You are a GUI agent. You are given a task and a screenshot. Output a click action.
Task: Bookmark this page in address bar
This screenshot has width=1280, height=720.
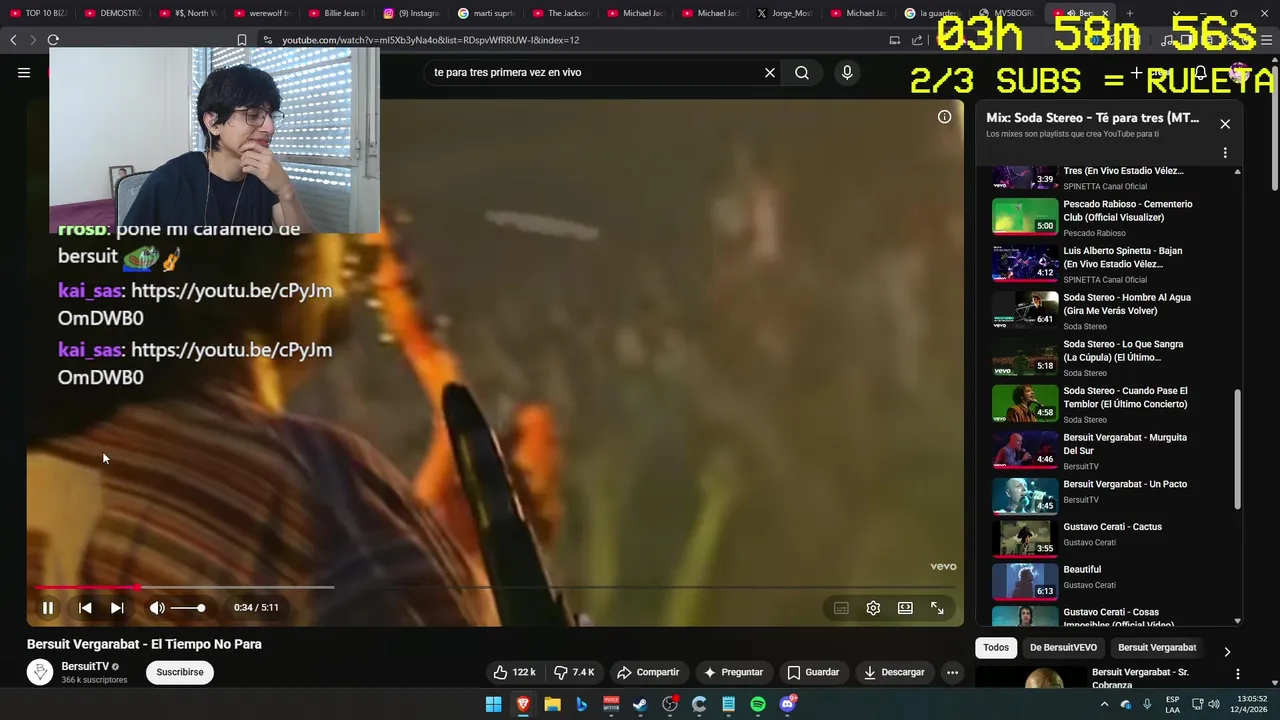(241, 40)
